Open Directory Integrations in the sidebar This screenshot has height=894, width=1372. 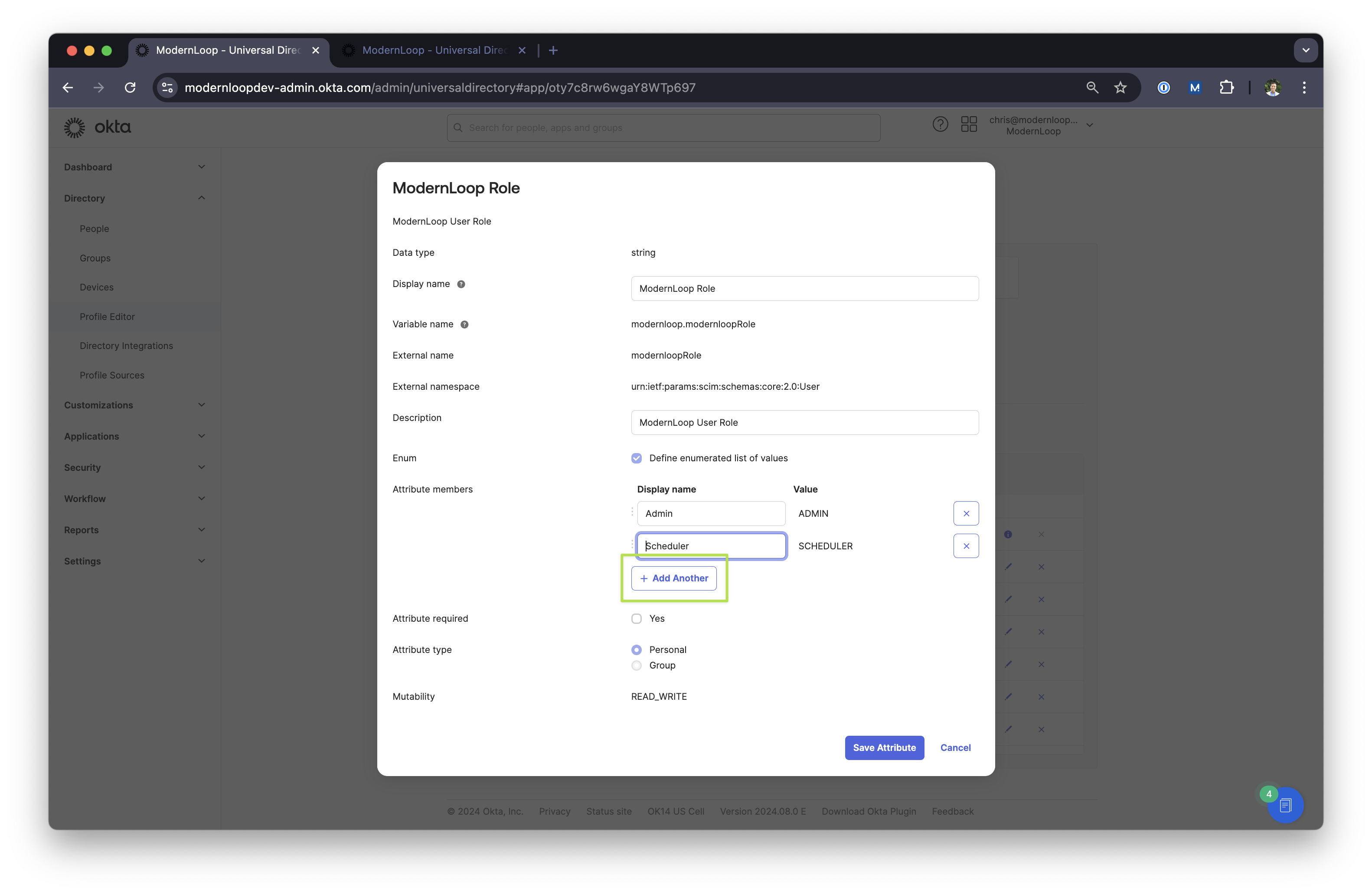coord(126,346)
